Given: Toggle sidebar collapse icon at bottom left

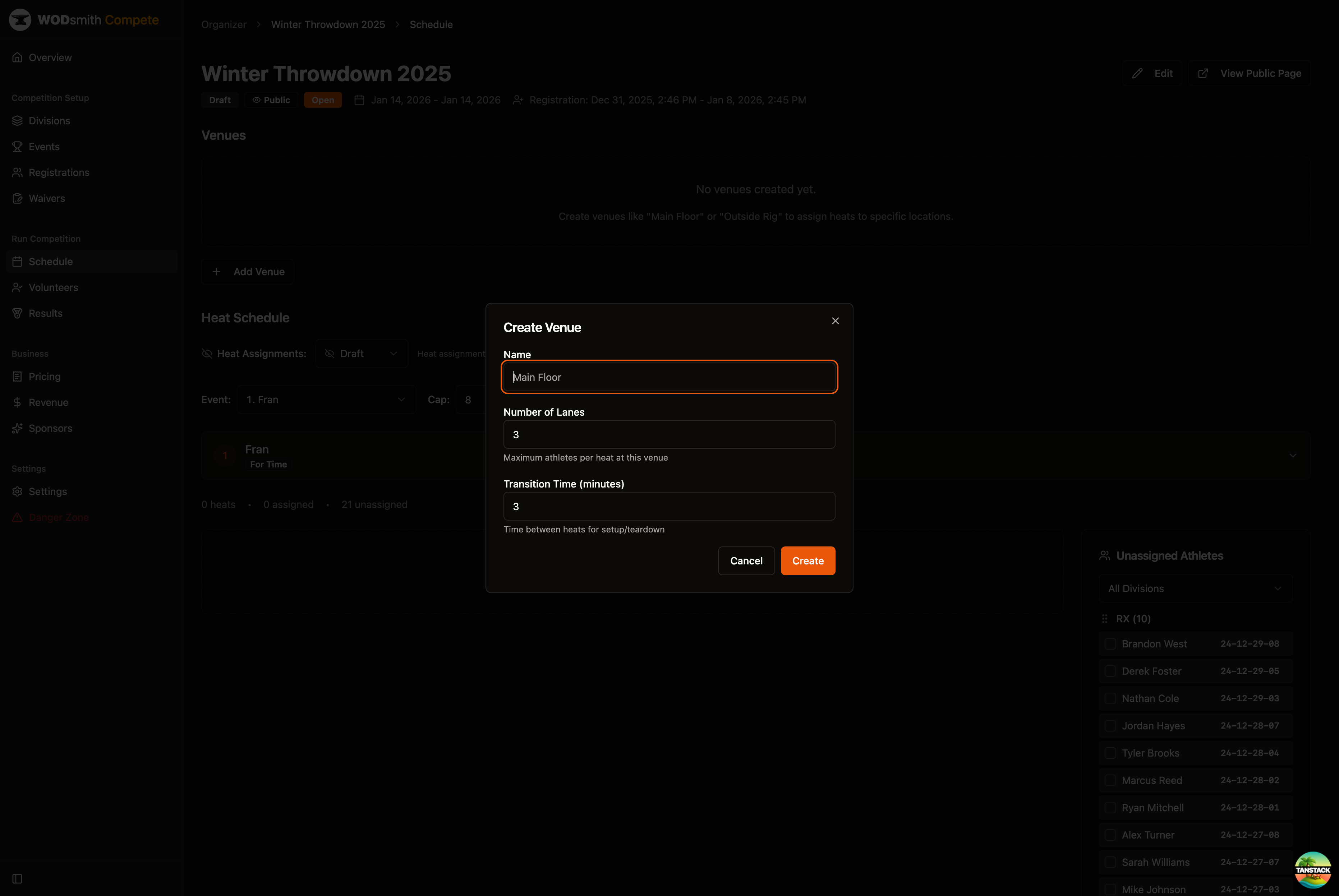Looking at the screenshot, I should [17, 878].
